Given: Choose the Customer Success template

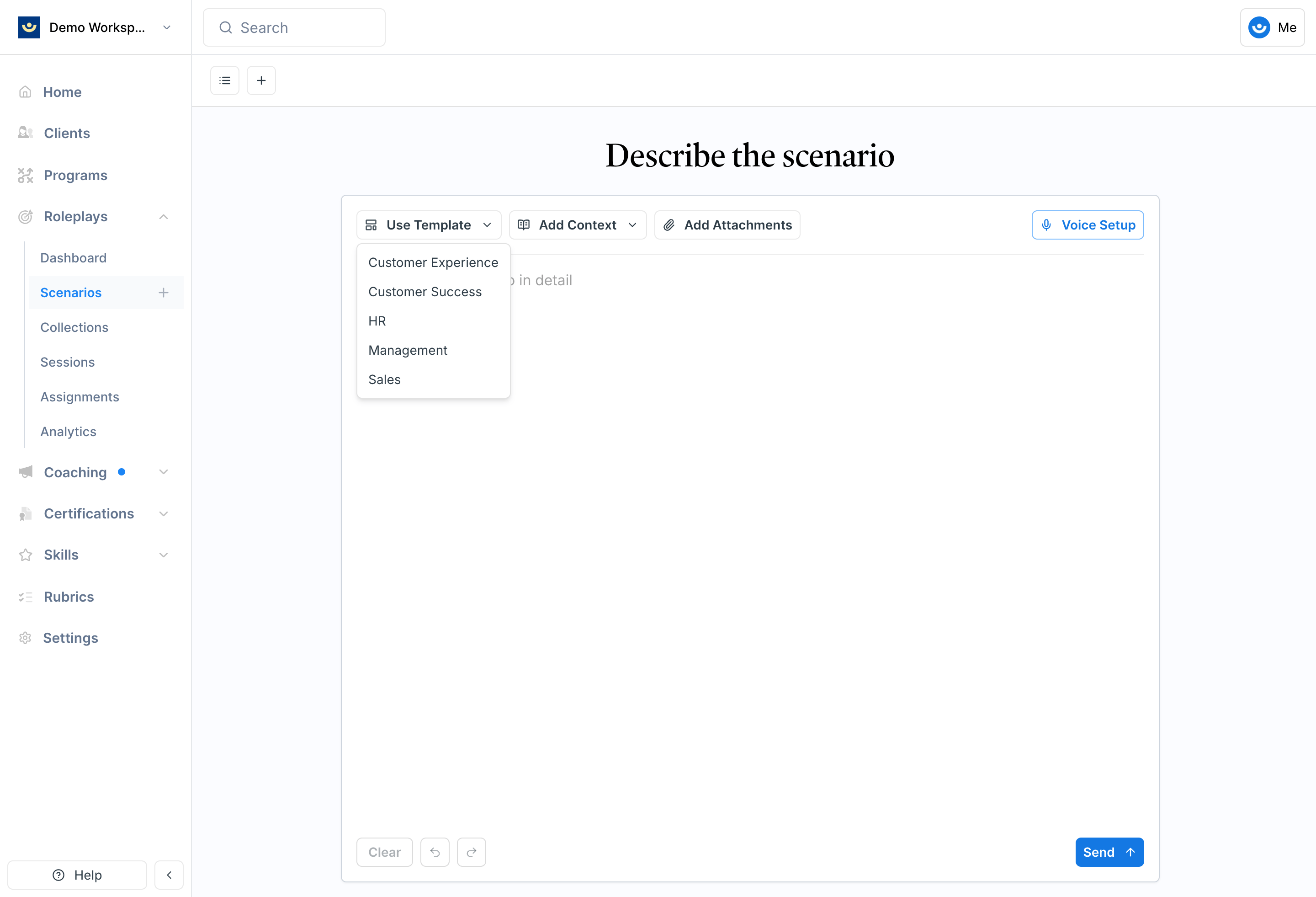Looking at the screenshot, I should [x=433, y=292].
